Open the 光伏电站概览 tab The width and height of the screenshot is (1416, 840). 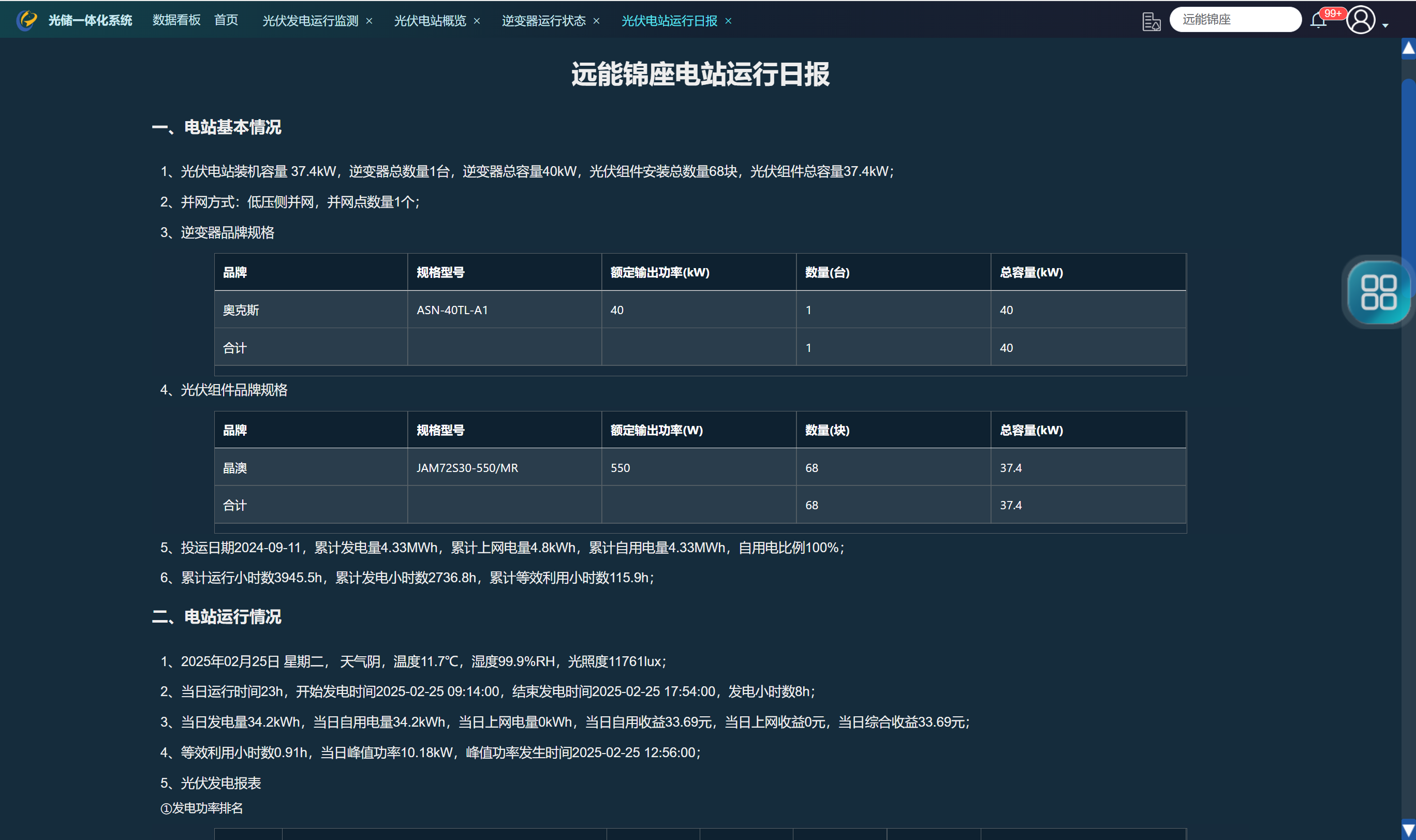(430, 21)
